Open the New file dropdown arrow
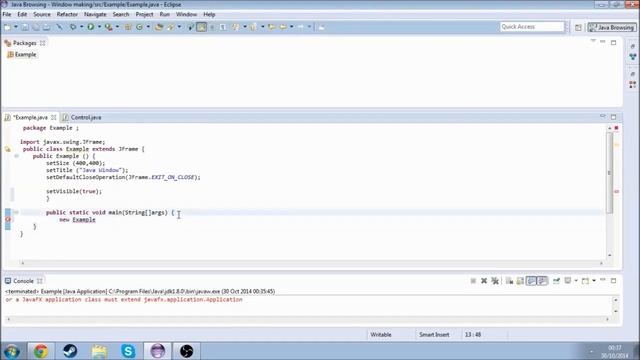 click(16, 27)
